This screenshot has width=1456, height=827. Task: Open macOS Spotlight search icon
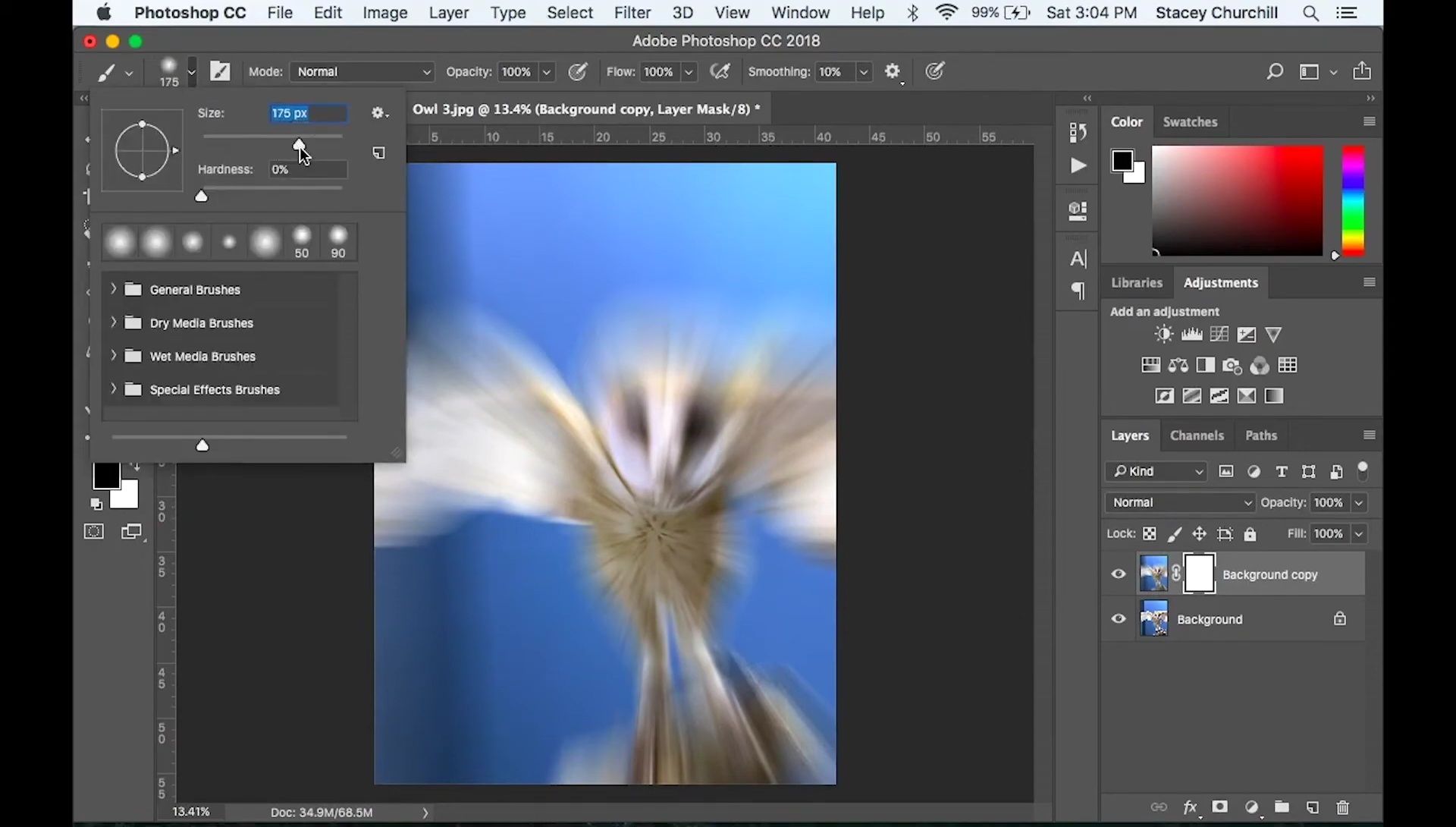[1310, 13]
